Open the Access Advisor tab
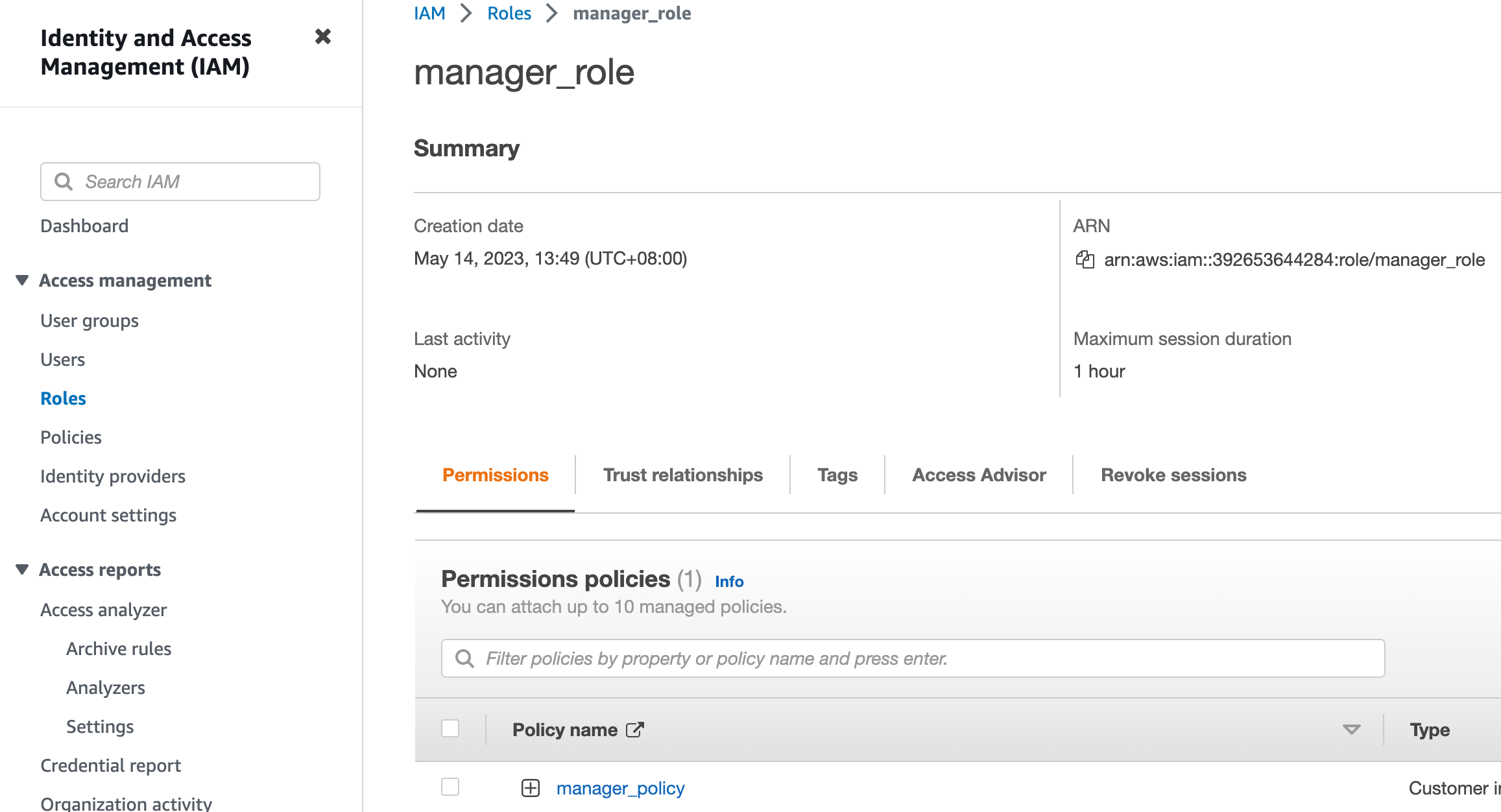 979,475
